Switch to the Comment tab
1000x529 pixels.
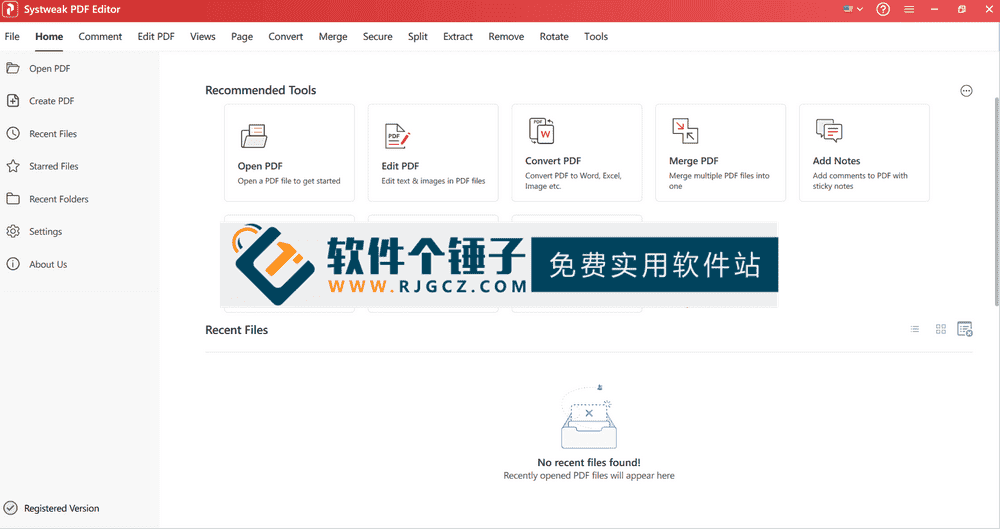click(100, 36)
